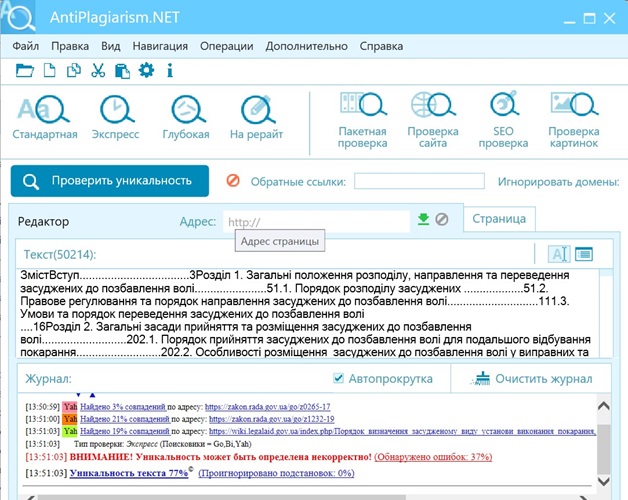
Task: Open file with the folder icon
Action: [x=24, y=71]
